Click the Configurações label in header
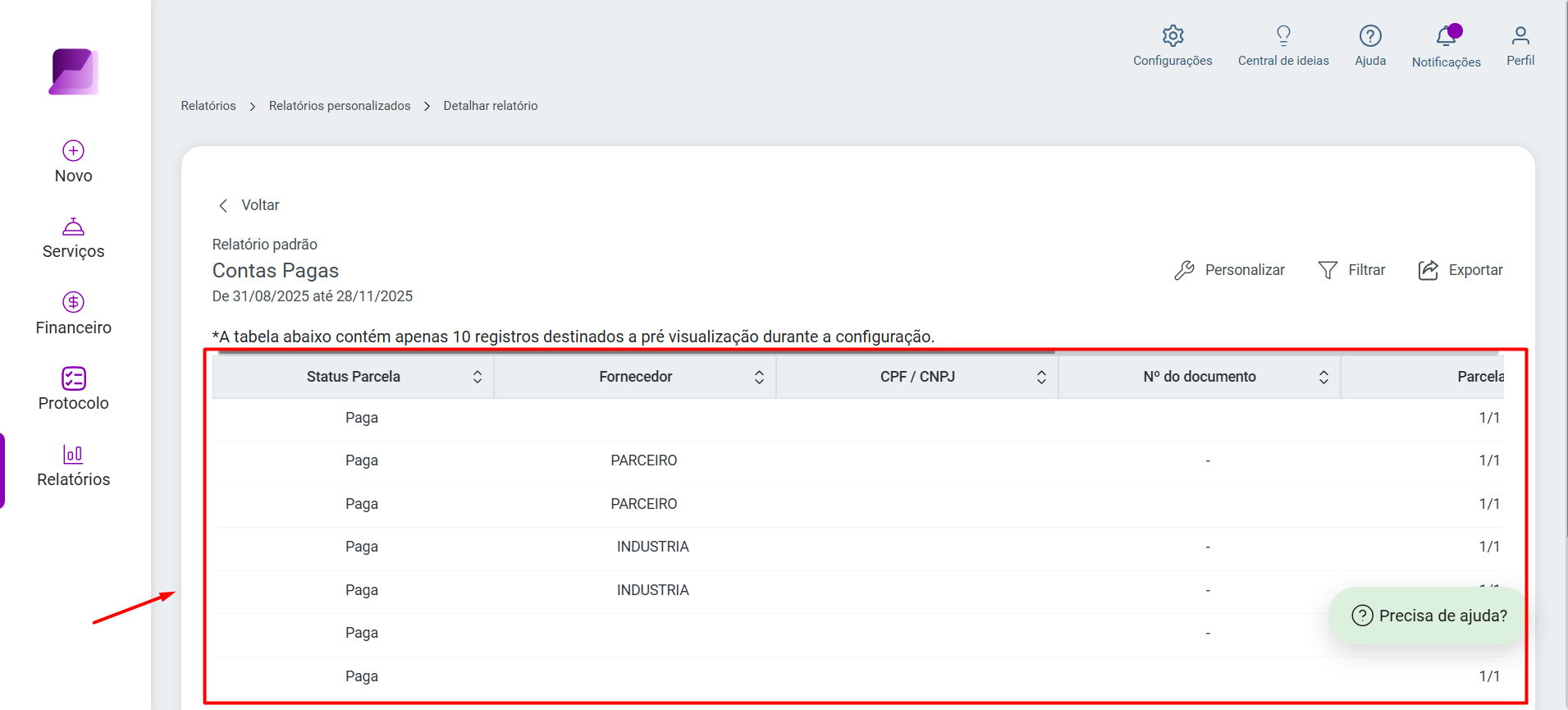The height and width of the screenshot is (710, 1568). [x=1173, y=61]
